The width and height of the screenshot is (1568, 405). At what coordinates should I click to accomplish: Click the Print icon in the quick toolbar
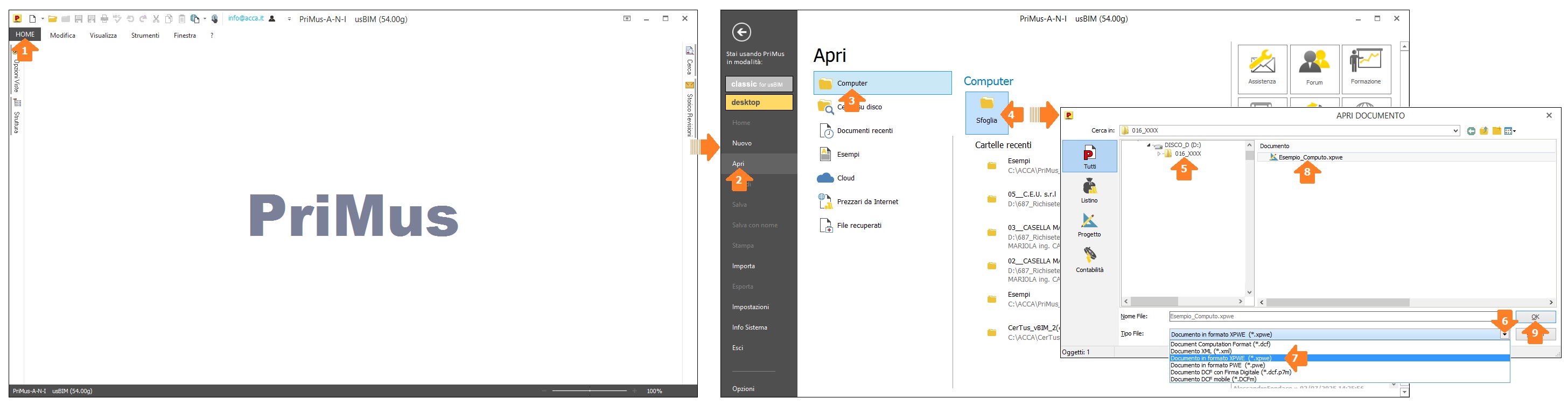pyautogui.click(x=104, y=19)
